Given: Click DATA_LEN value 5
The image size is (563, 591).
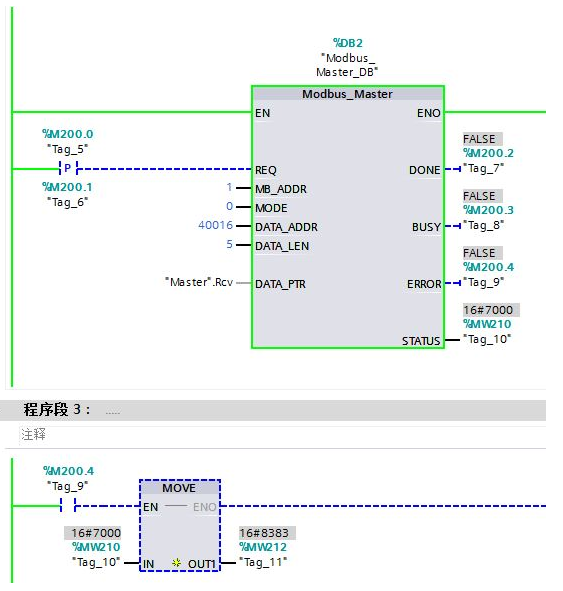Looking at the screenshot, I should [x=229, y=244].
